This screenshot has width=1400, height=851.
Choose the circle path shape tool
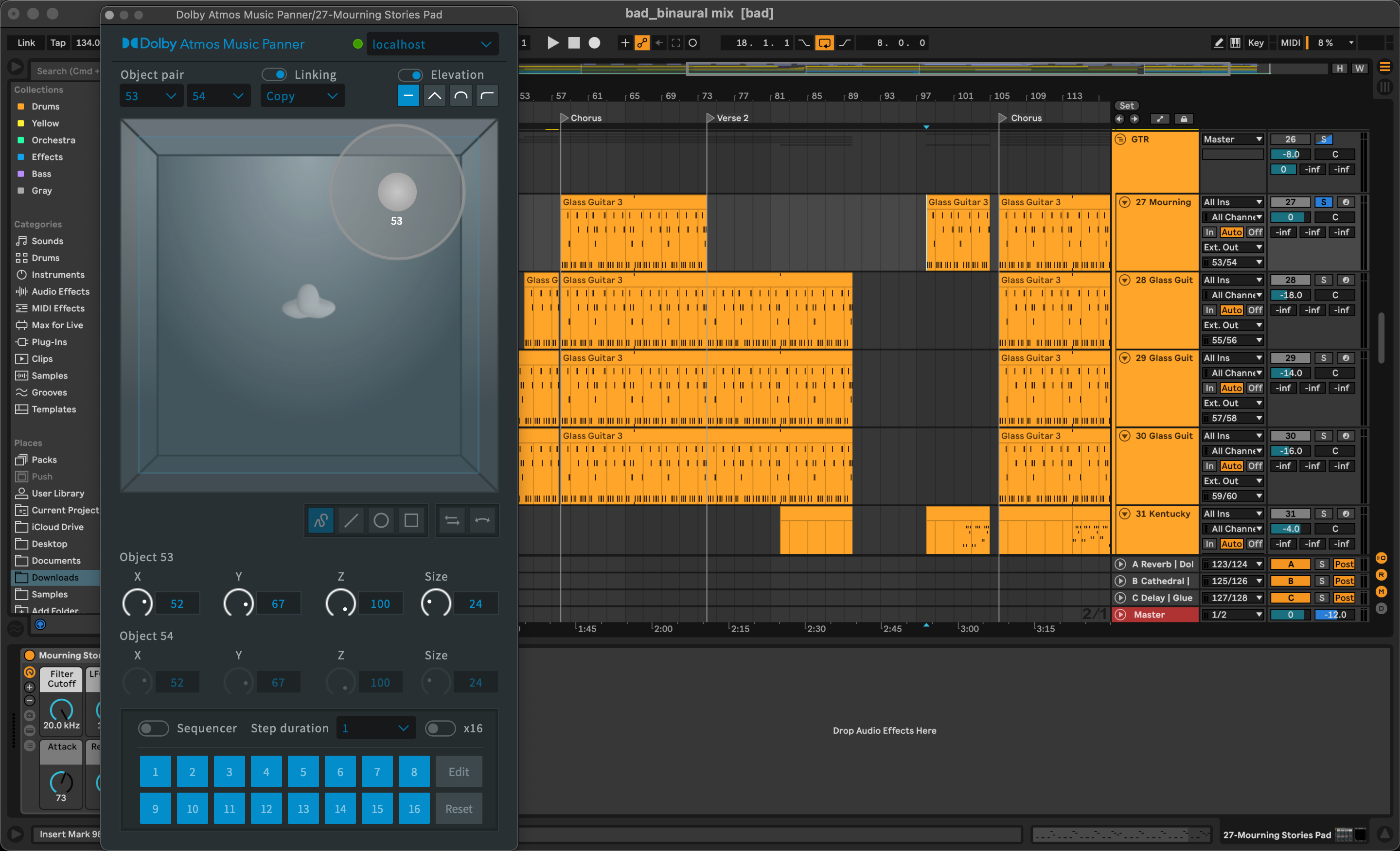tap(381, 520)
